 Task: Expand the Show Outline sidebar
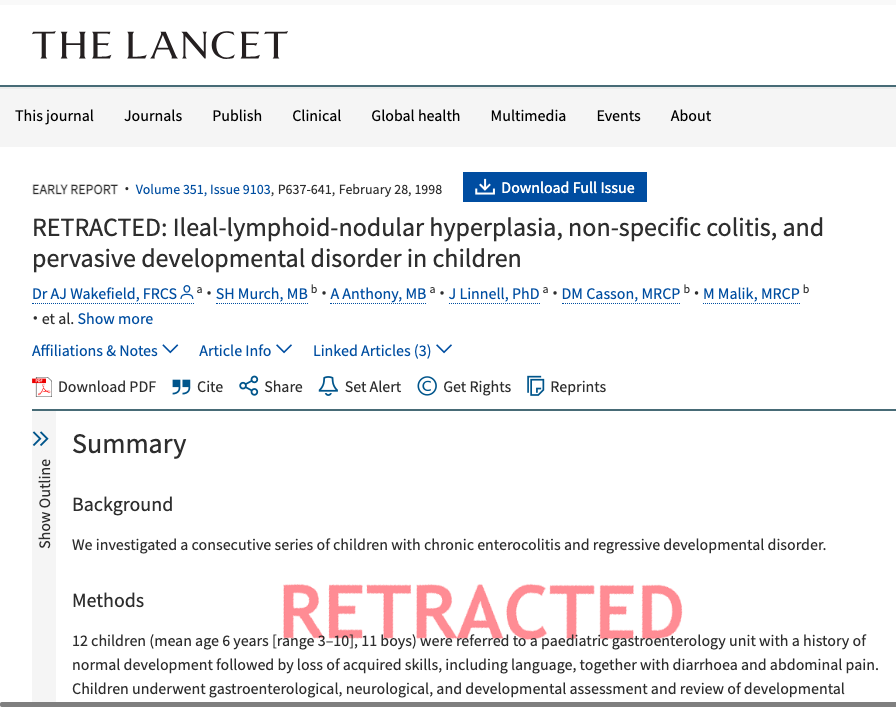click(x=41, y=439)
